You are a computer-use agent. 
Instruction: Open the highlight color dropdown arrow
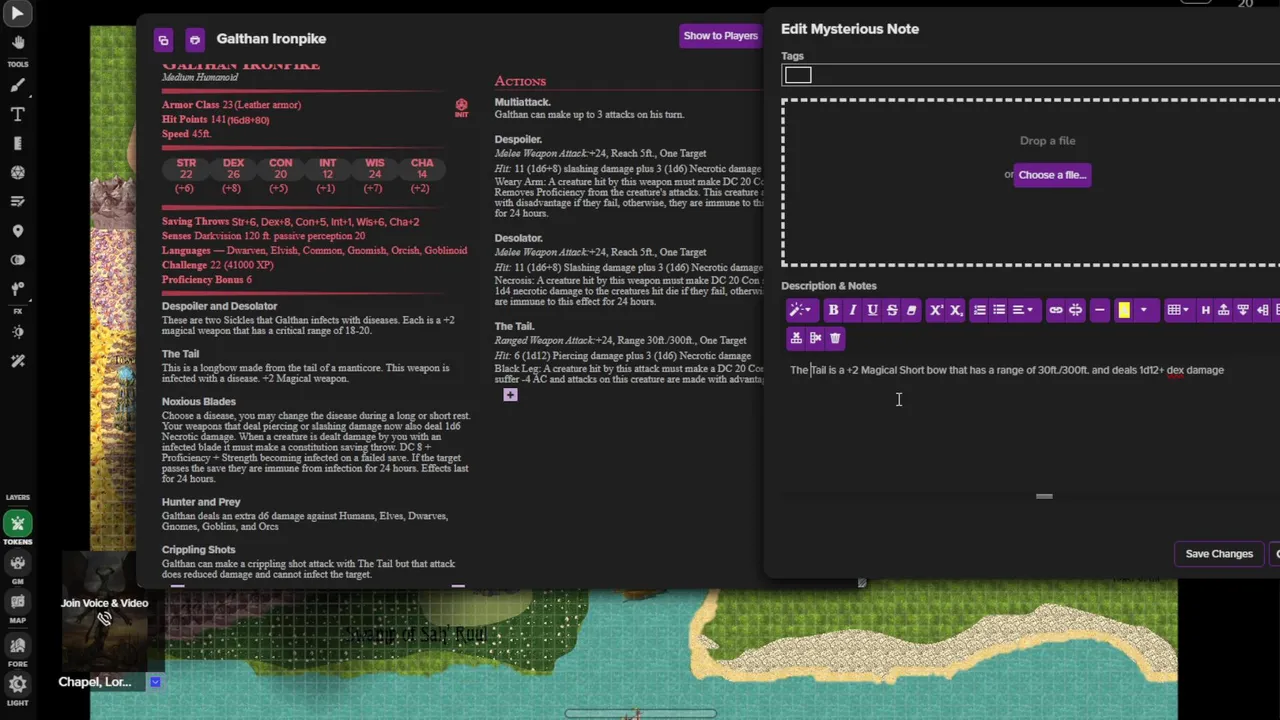[x=1144, y=310]
